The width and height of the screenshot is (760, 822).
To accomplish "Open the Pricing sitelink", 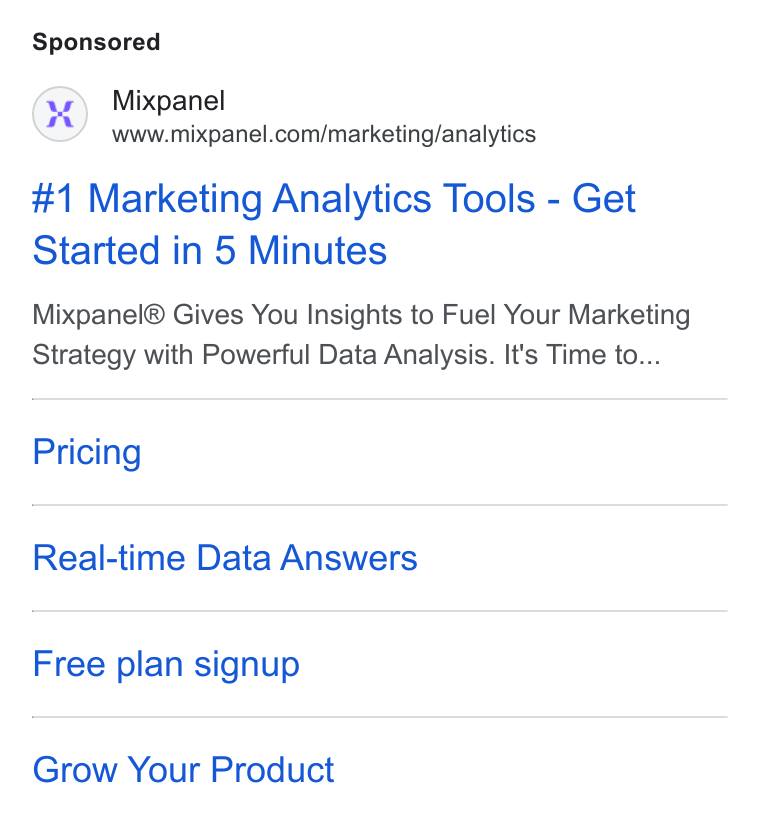I will [x=87, y=452].
